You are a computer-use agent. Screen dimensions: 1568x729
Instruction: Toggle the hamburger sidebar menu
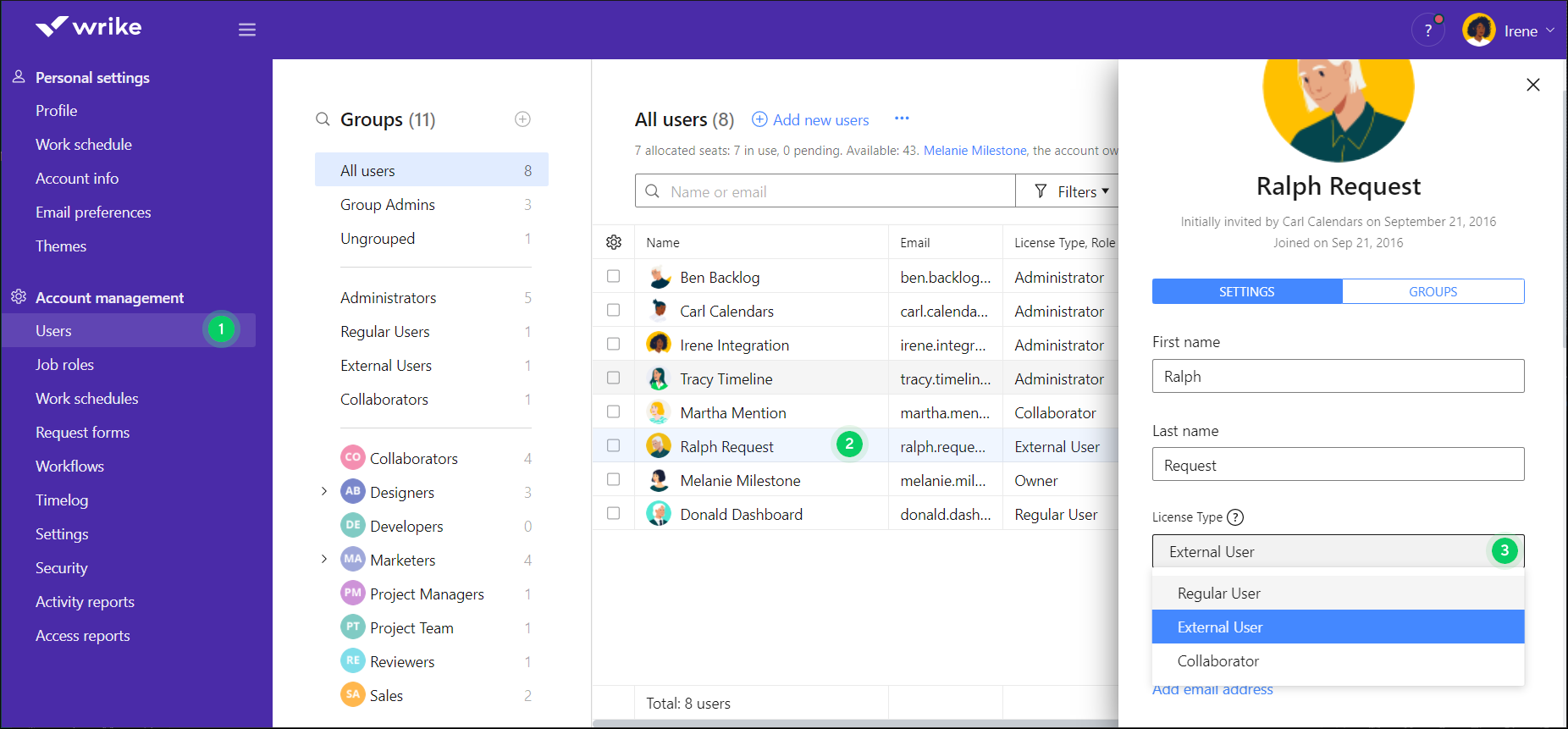click(247, 30)
